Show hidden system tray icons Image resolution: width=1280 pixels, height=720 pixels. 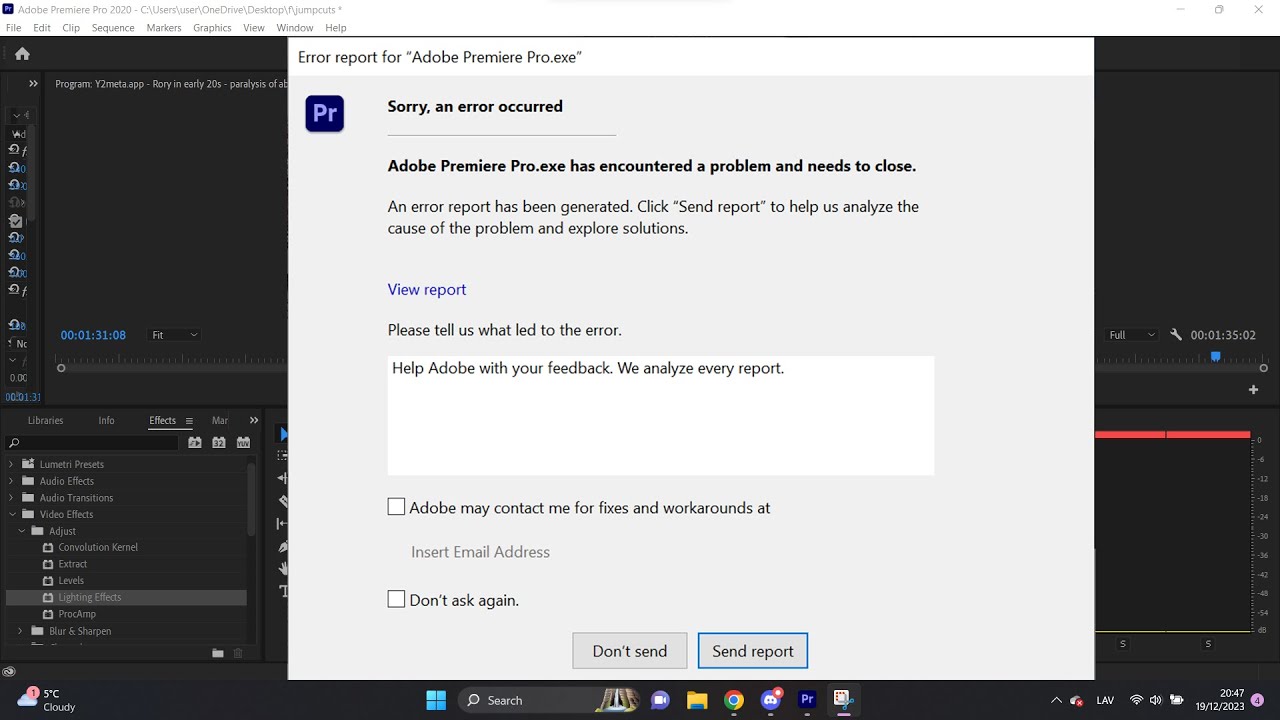[x=1056, y=700]
